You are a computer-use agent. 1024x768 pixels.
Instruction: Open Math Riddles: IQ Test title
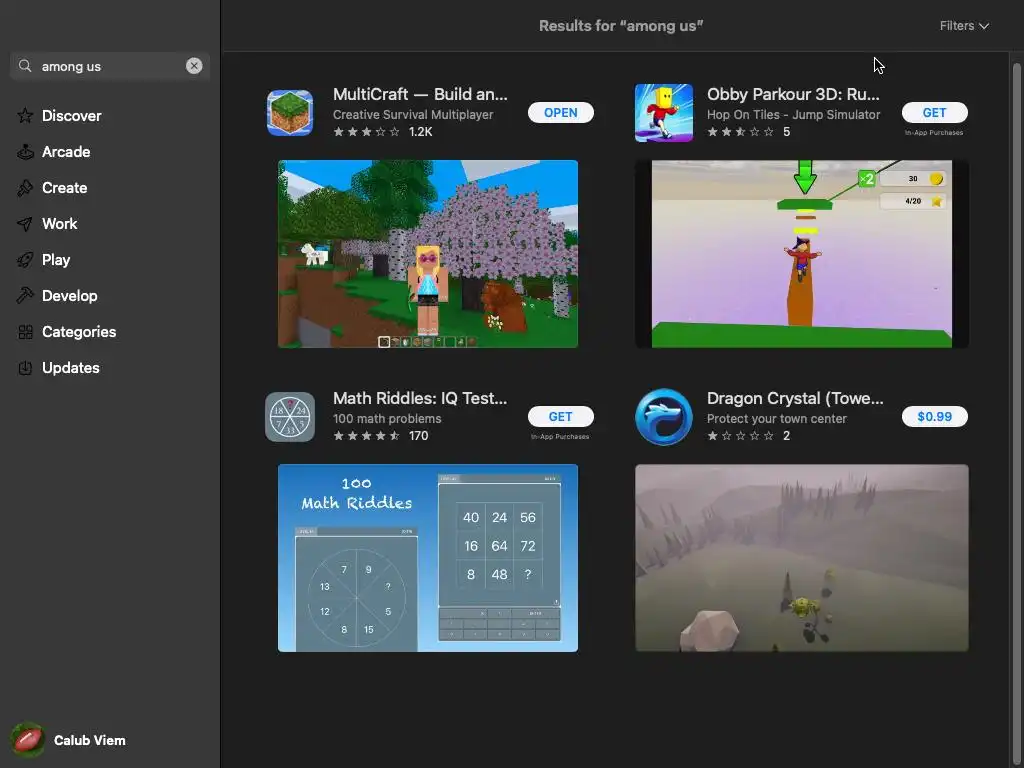420,398
